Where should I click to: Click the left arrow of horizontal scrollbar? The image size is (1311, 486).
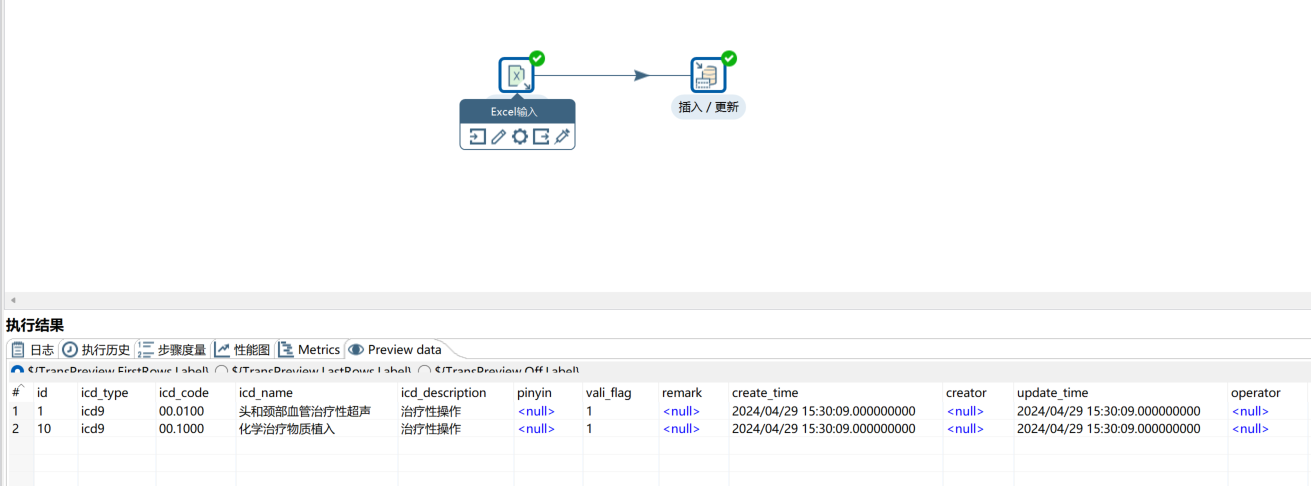(x=12, y=301)
